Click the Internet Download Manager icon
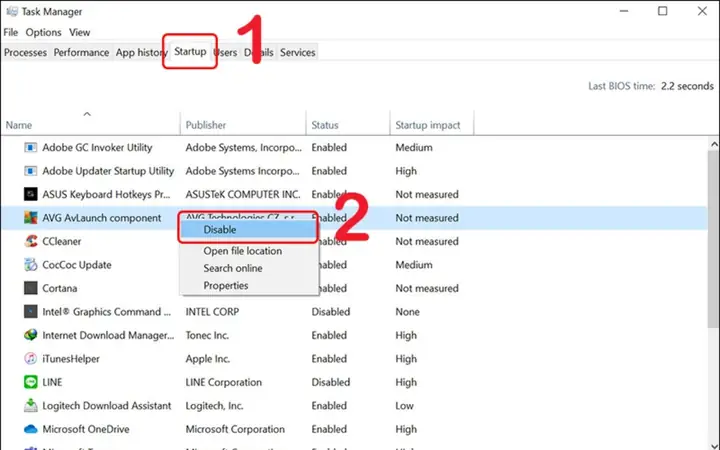 pyautogui.click(x=30, y=335)
